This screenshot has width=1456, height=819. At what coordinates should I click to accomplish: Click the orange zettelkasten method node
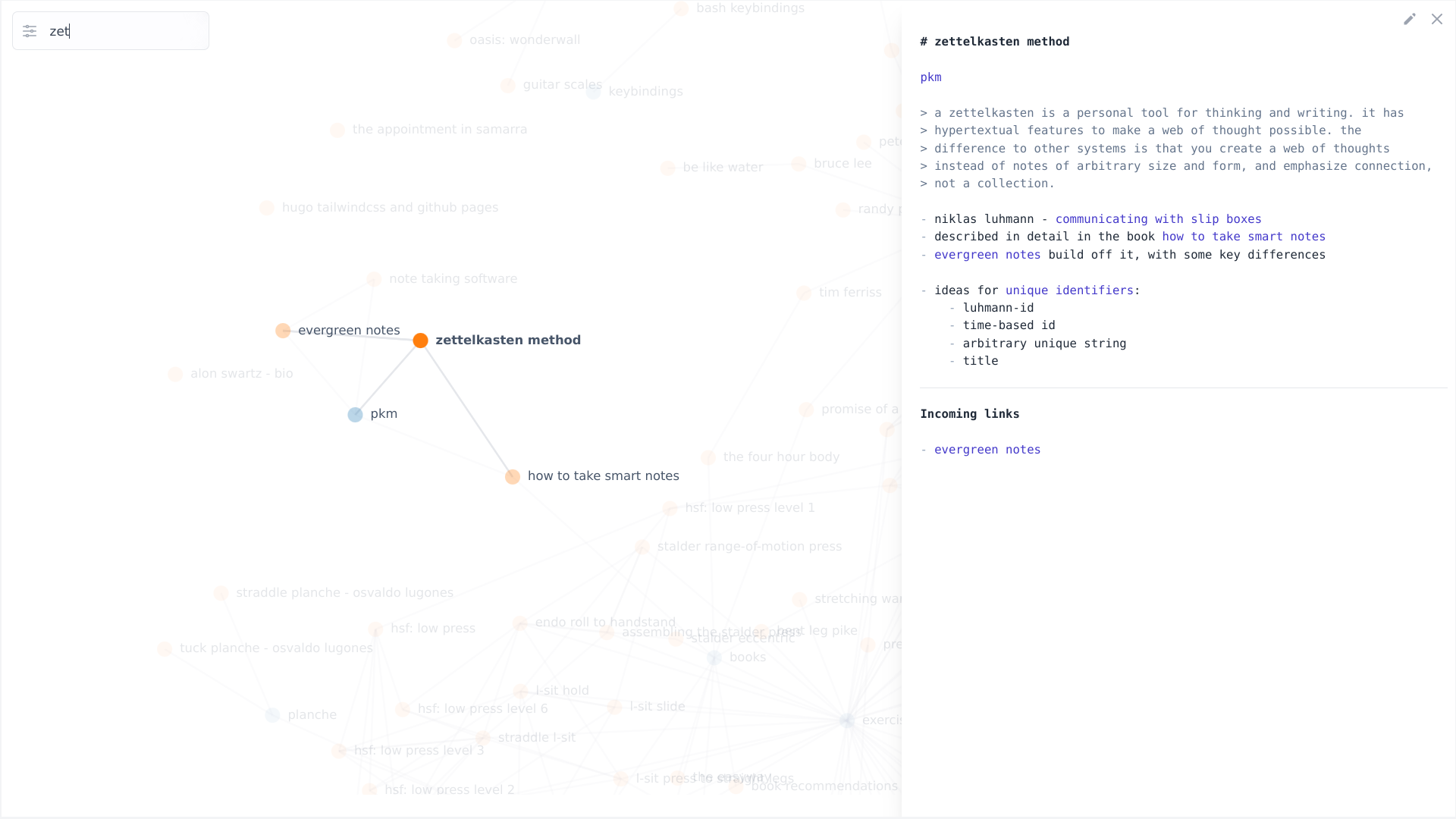coord(420,340)
